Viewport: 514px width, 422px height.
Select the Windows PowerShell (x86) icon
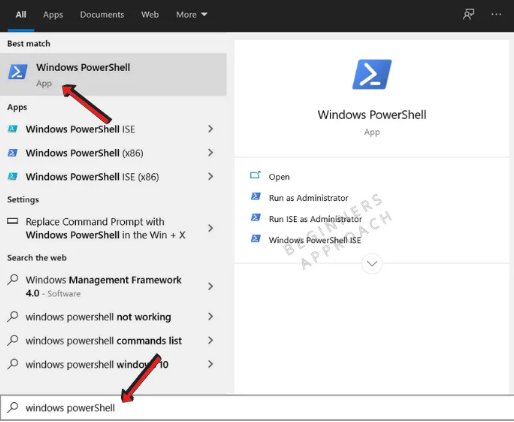13,153
